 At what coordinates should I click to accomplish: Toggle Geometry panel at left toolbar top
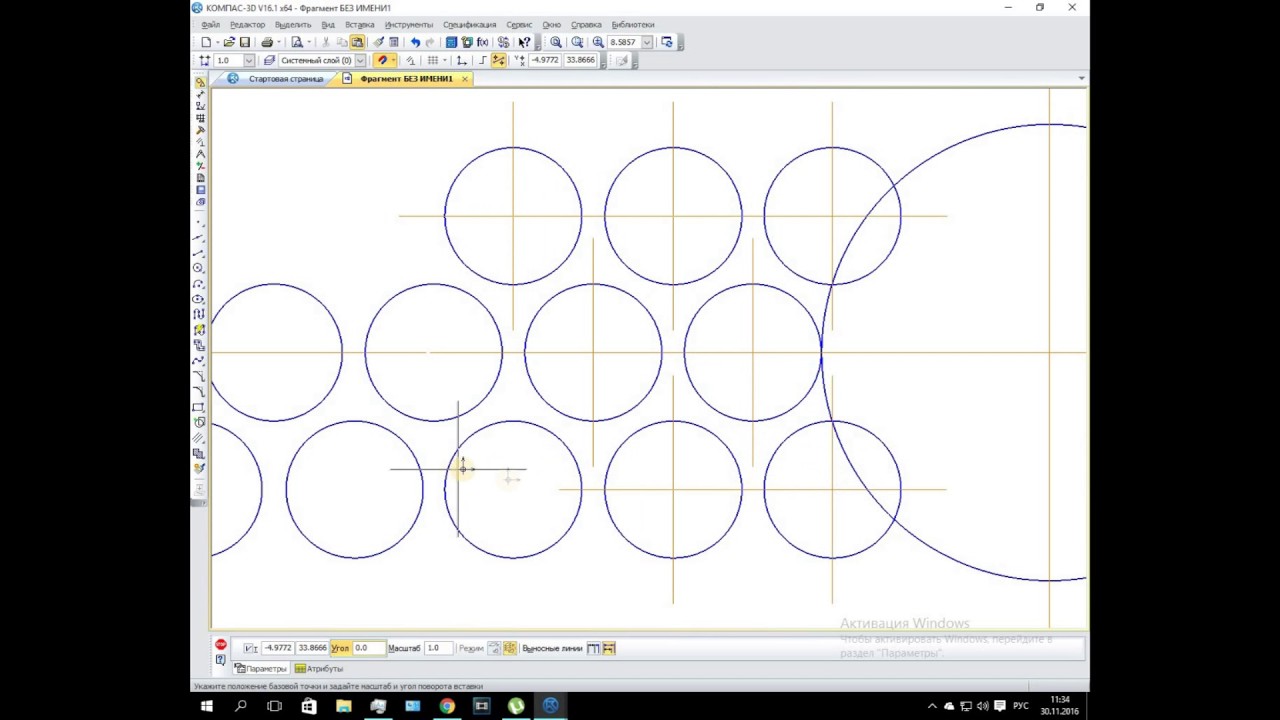(200, 82)
